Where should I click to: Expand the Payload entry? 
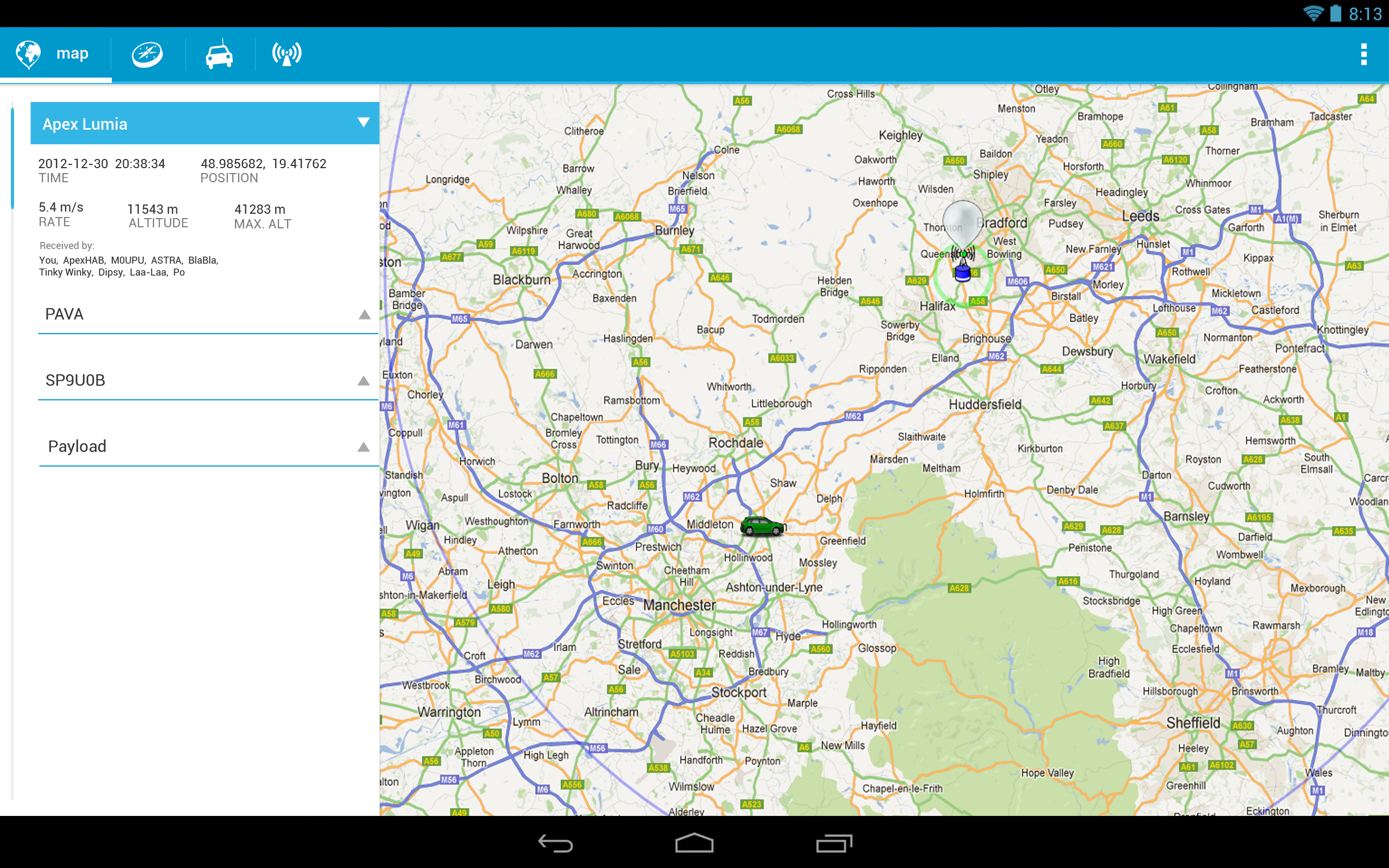(208, 446)
